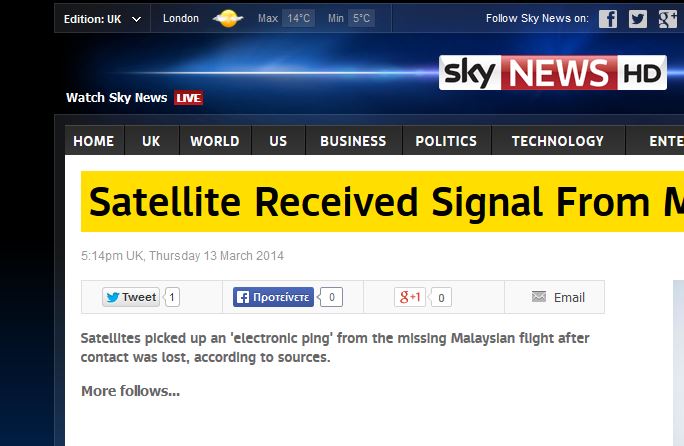This screenshot has height=446, width=684.
Task: Expand the Edition: UK dropdown
Action: (x=102, y=19)
